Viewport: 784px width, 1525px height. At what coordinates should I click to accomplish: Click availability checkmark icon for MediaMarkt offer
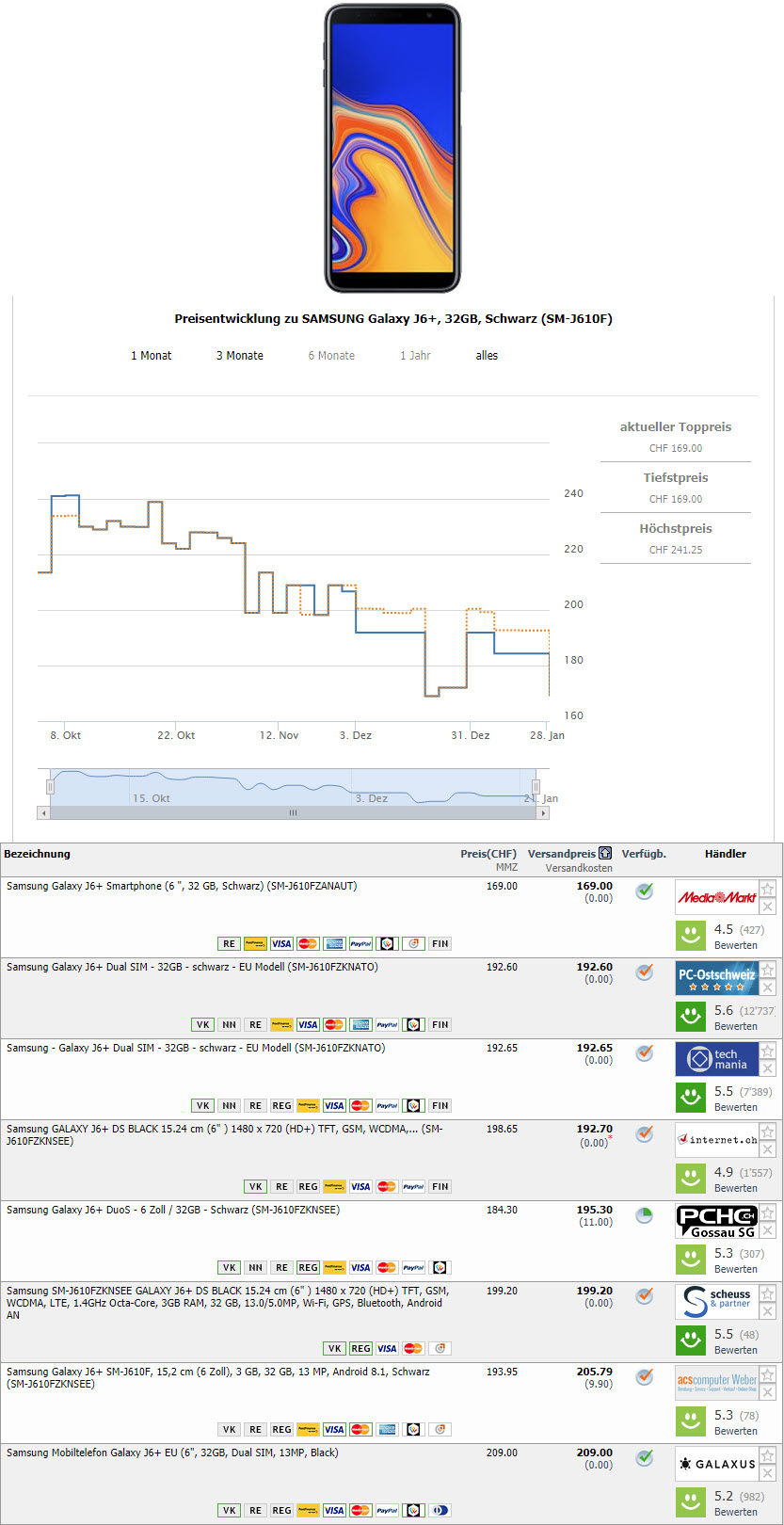click(x=644, y=891)
